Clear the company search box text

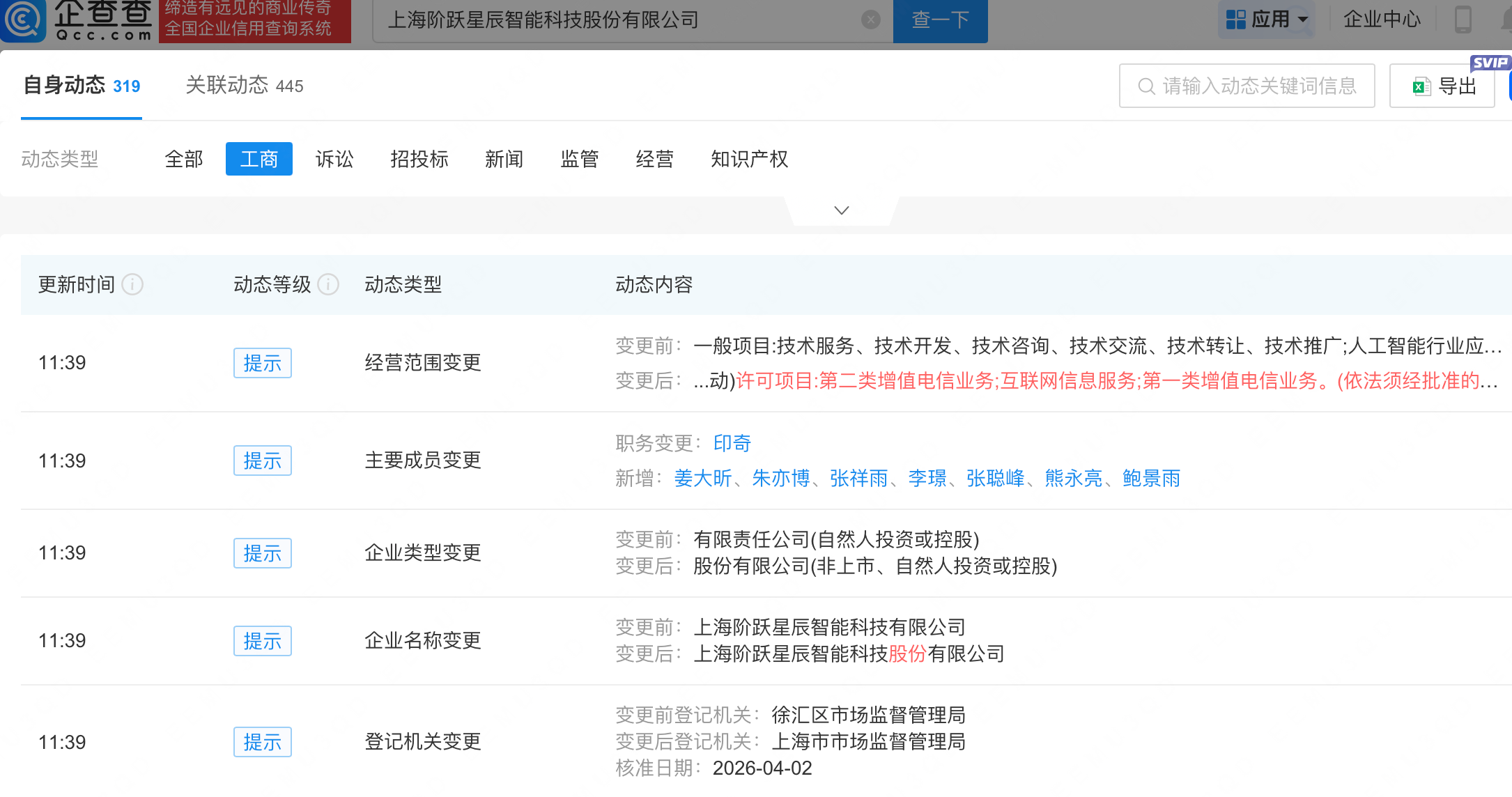tap(870, 20)
